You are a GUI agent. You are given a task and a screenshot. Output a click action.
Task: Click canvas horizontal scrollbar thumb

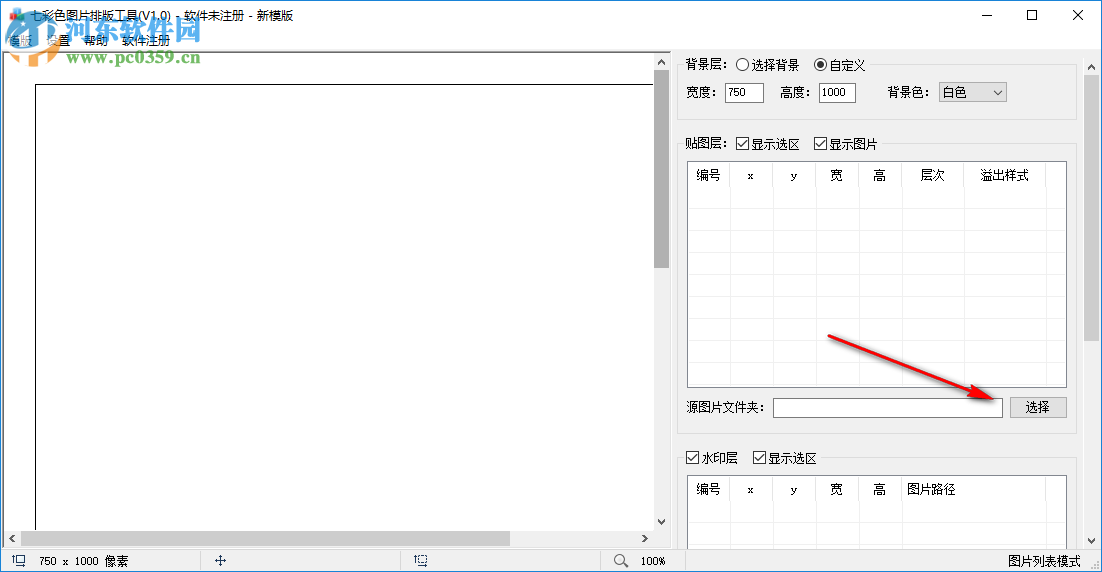coord(265,538)
